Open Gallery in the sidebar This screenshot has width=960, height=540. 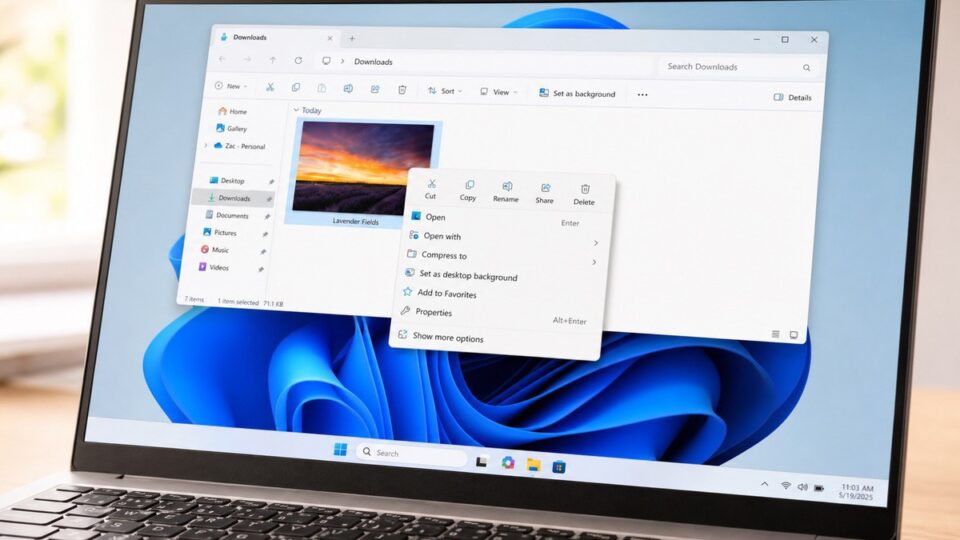[231, 129]
